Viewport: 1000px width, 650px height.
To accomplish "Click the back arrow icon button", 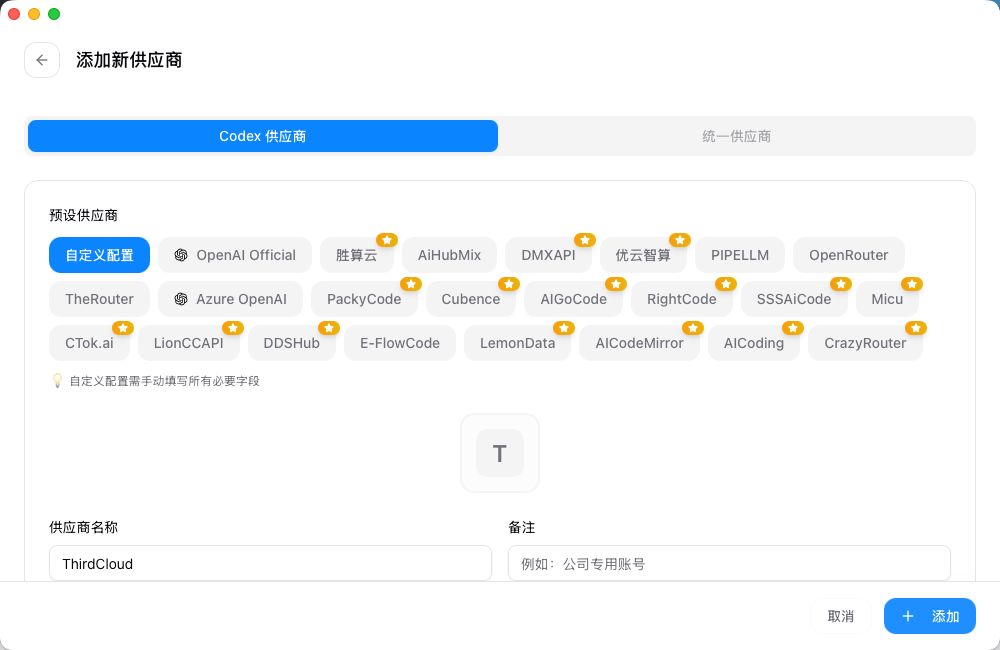I will tap(42, 60).
